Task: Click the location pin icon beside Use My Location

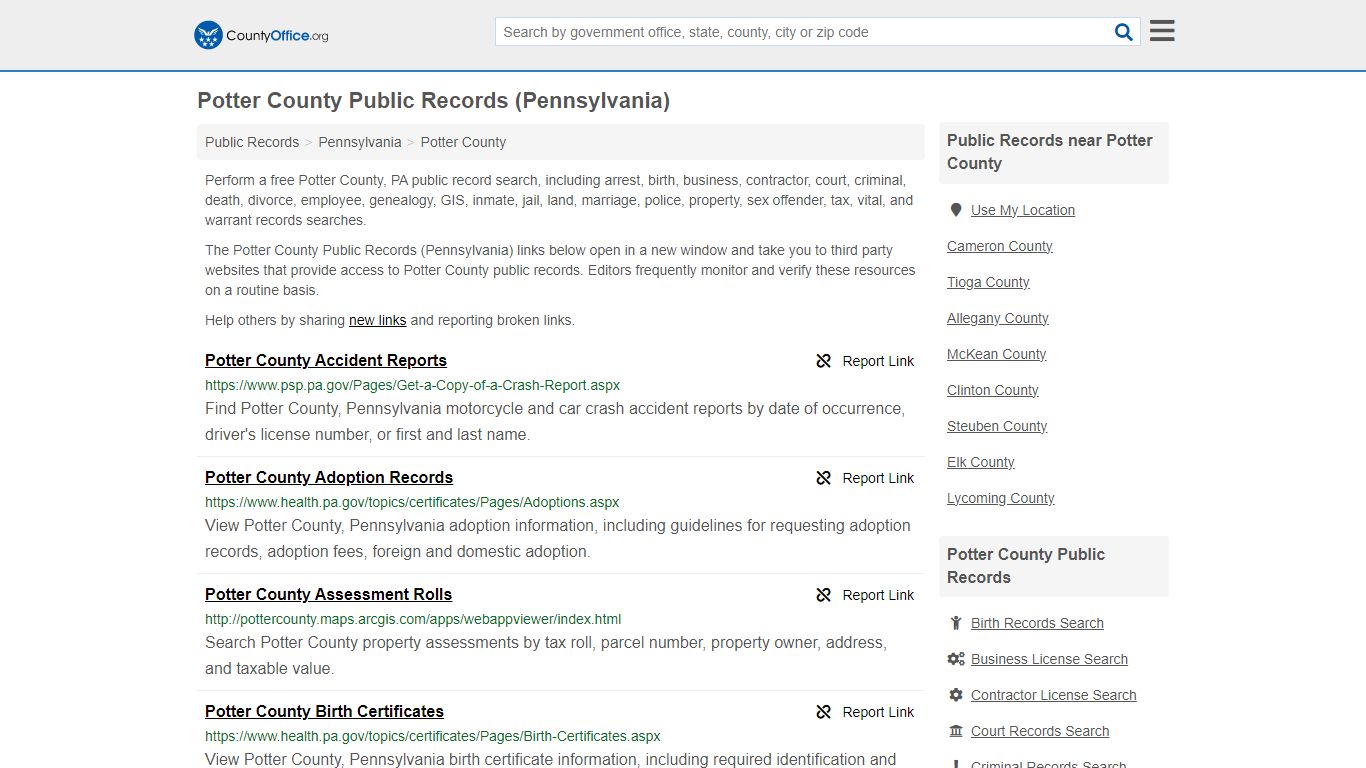Action: pyautogui.click(x=956, y=210)
